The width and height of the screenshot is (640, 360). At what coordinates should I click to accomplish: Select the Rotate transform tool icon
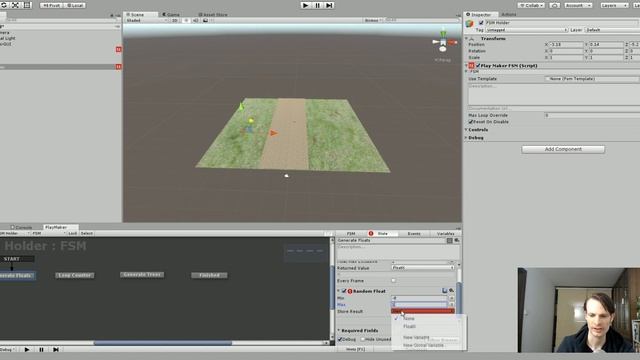(4, 5)
